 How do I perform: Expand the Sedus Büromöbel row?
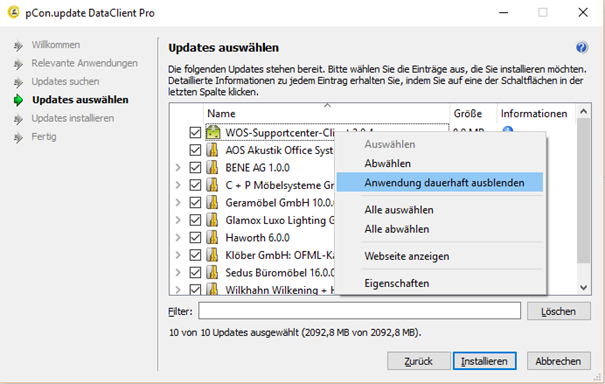tap(178, 272)
